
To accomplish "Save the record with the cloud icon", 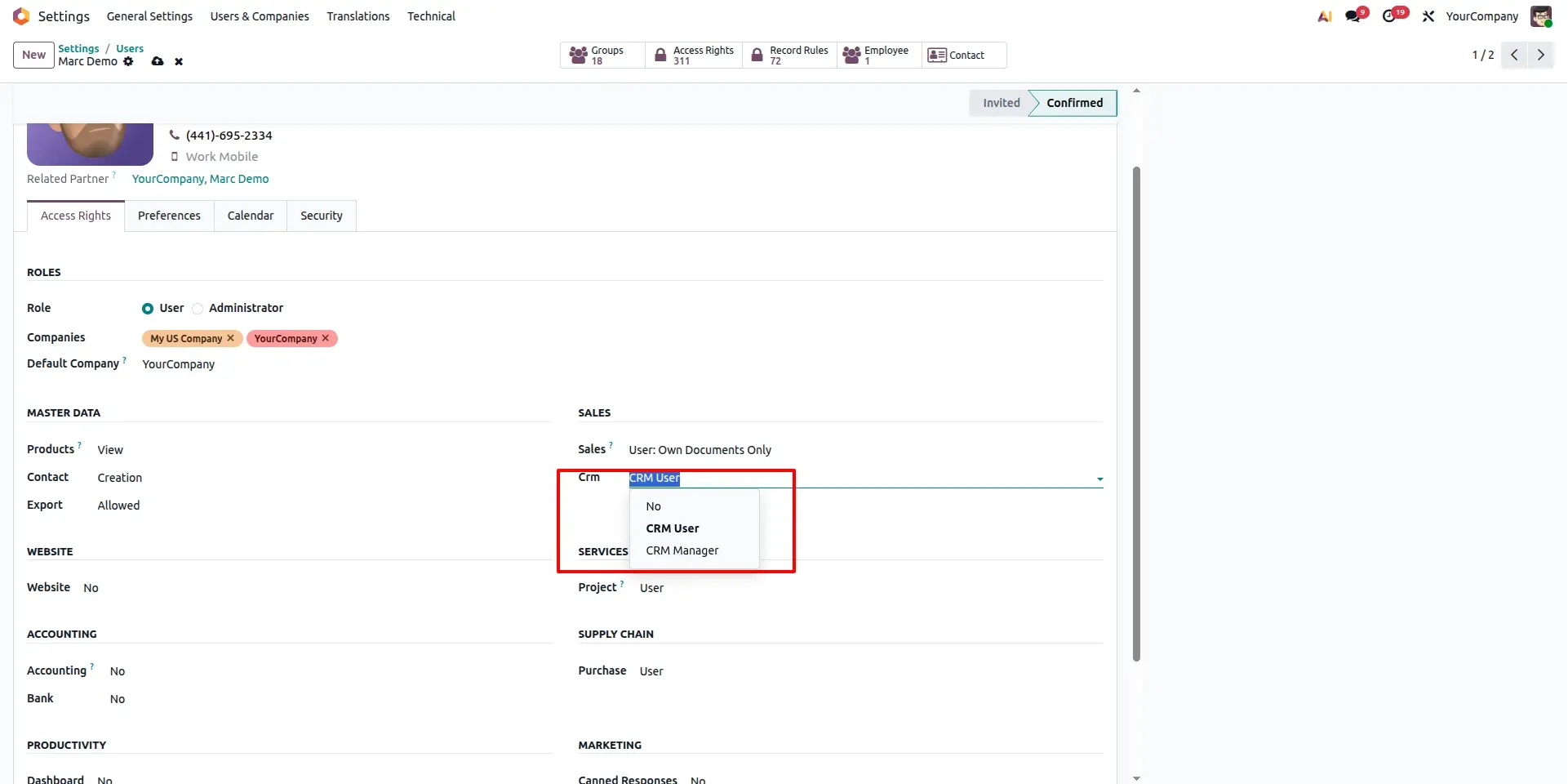I will [x=158, y=61].
